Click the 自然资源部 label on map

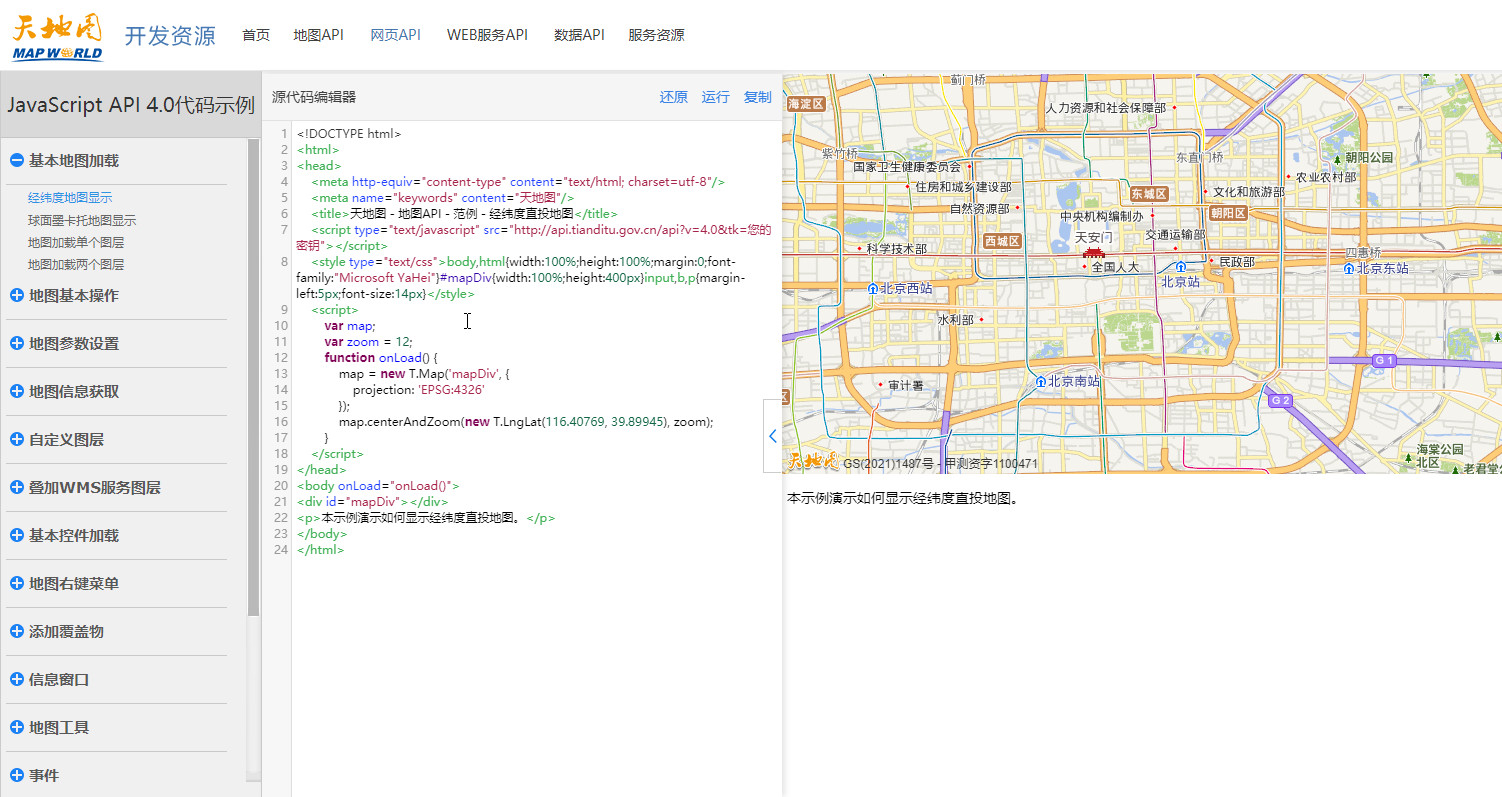(980, 209)
